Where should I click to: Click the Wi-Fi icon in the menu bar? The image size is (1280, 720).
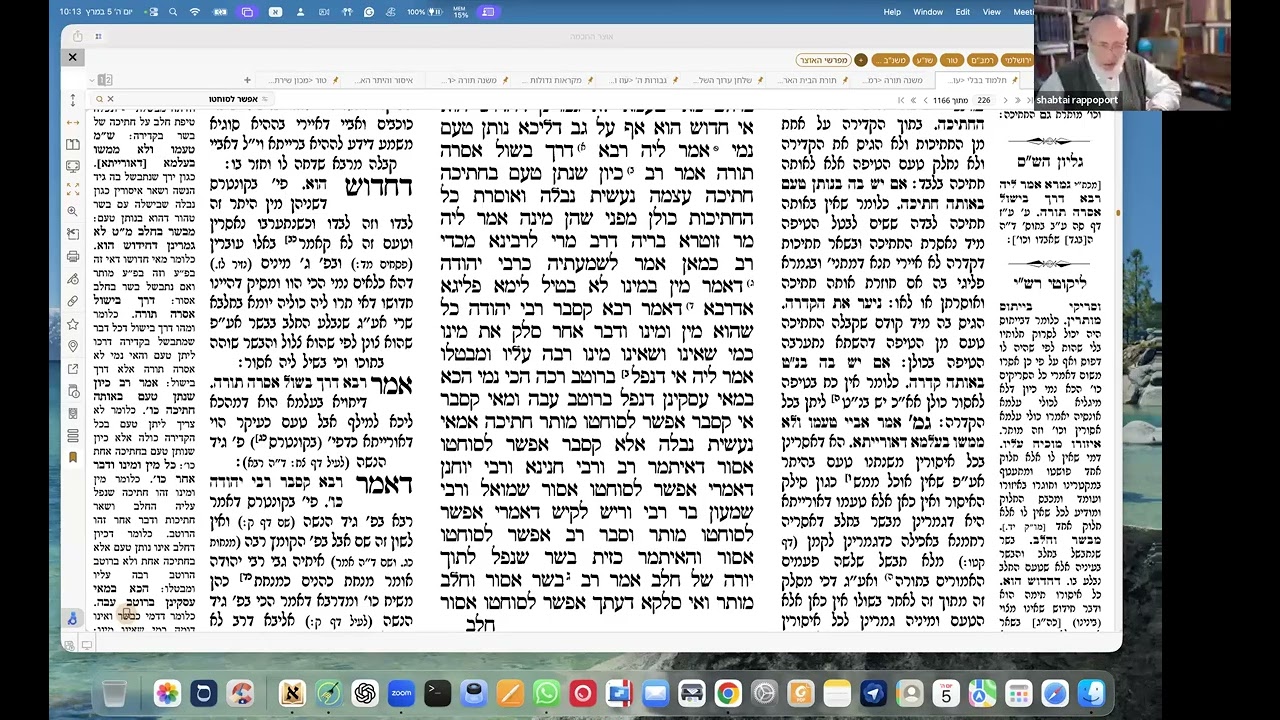pyautogui.click(x=195, y=12)
